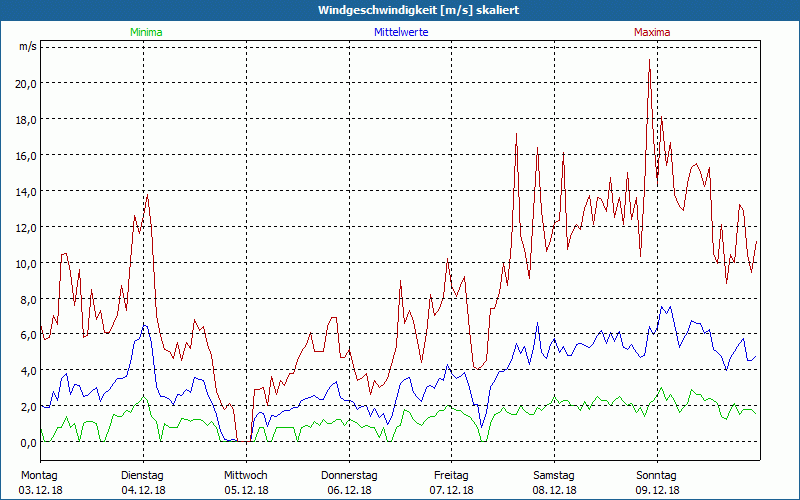Click the 'Freitag' day label

451,476
